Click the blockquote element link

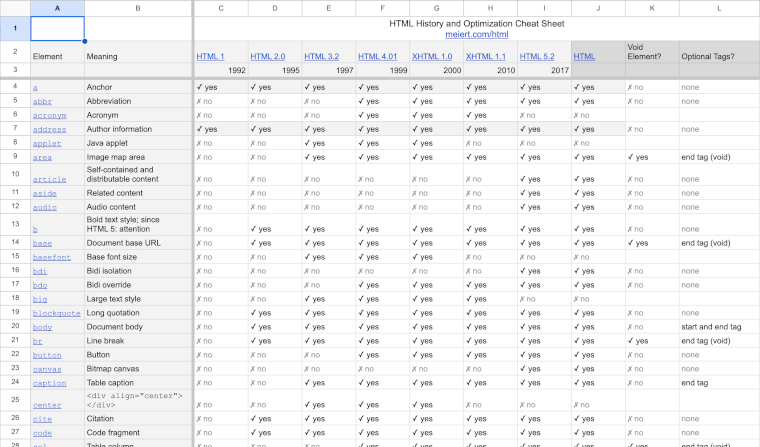pos(56,313)
